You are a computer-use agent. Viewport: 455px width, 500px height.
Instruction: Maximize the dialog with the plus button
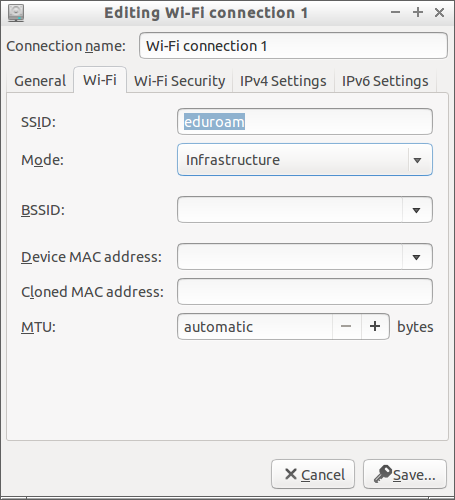pyautogui.click(x=418, y=13)
